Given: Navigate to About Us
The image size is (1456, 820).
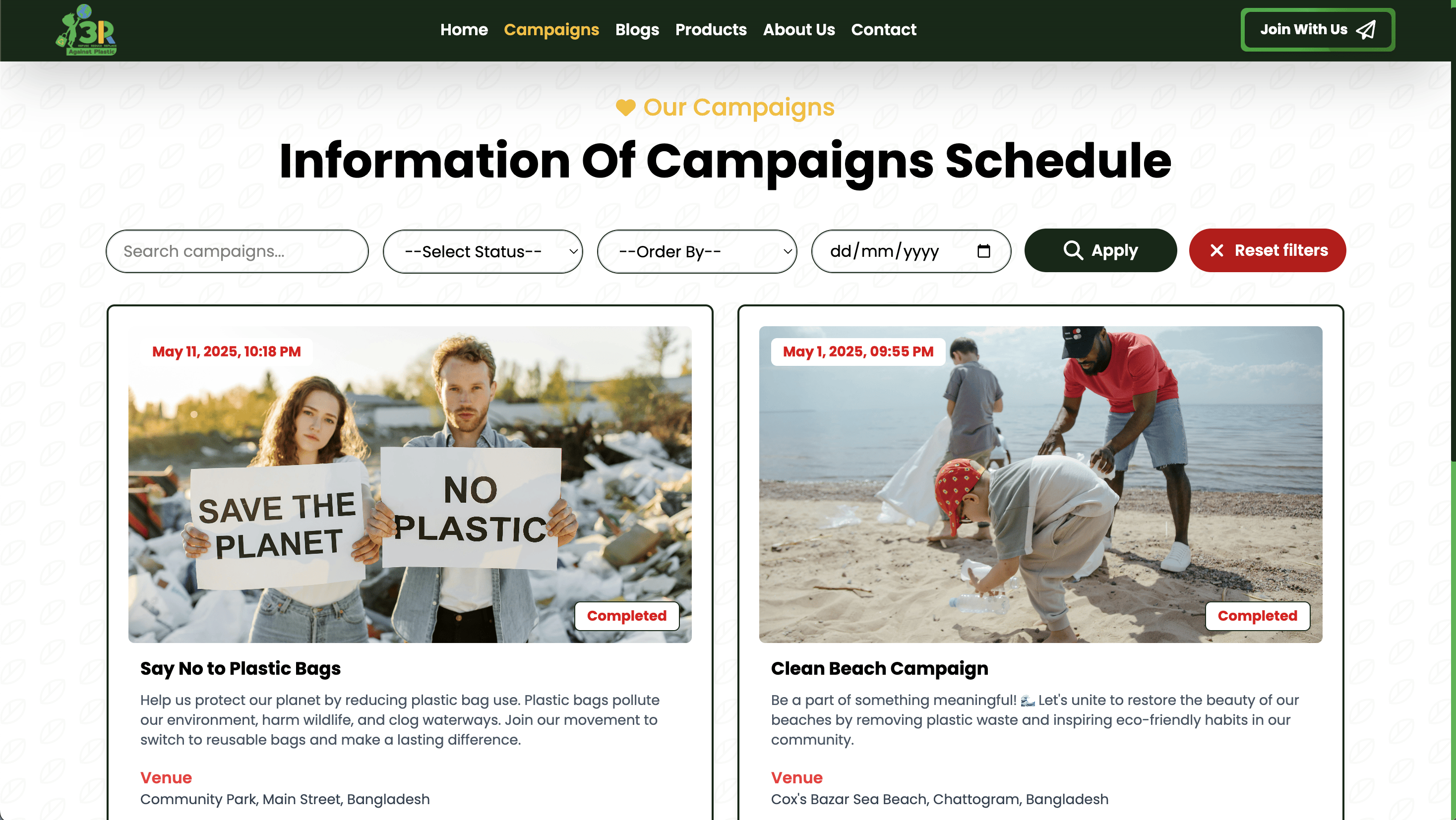Looking at the screenshot, I should tap(798, 29).
